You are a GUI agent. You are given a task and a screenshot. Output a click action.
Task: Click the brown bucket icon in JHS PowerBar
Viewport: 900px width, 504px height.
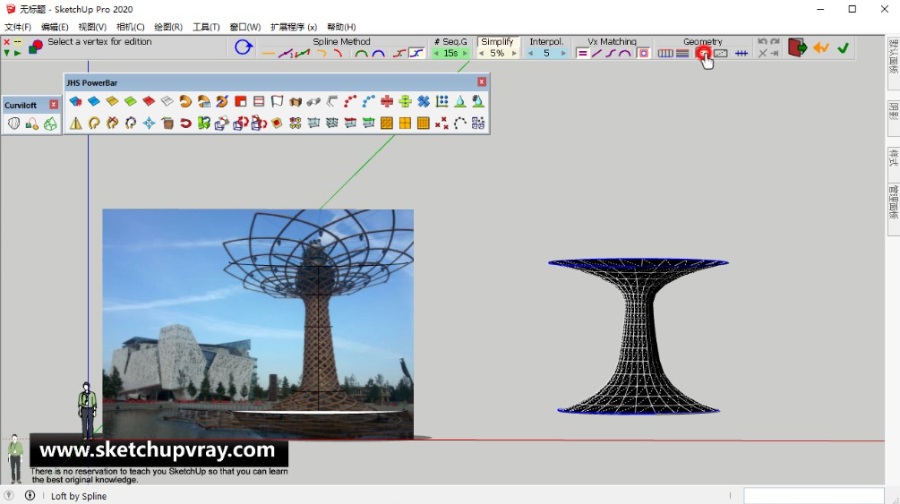pos(167,123)
